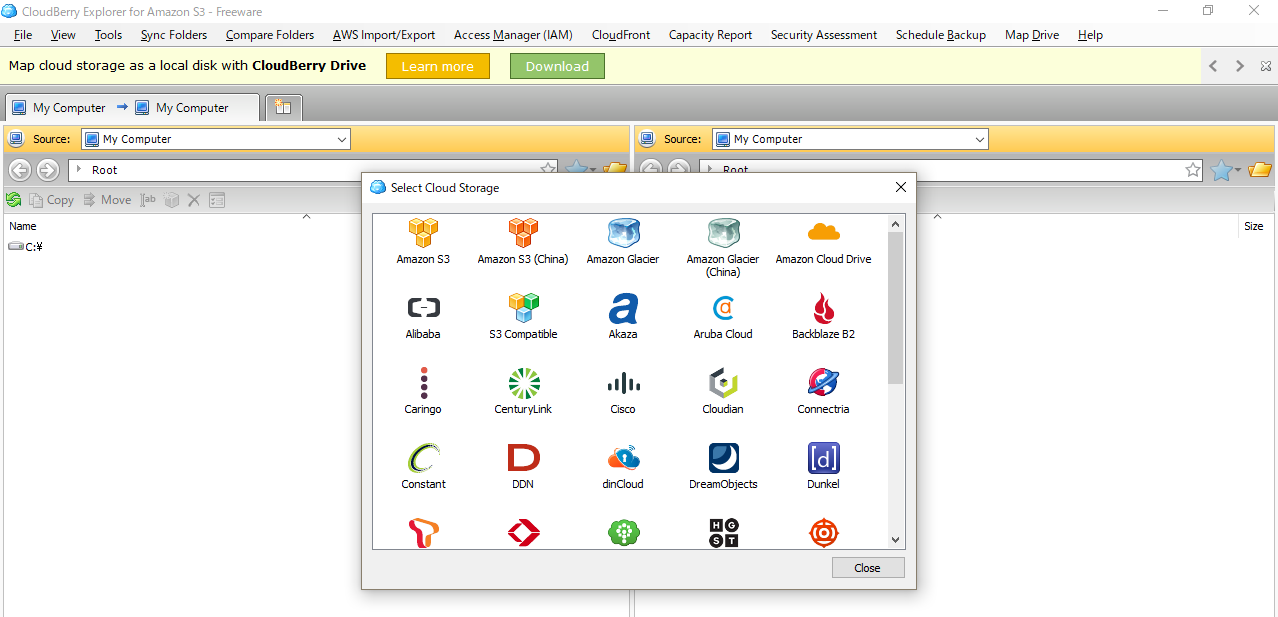
Task: Click the dialog scrollbar down arrow
Action: coord(895,540)
